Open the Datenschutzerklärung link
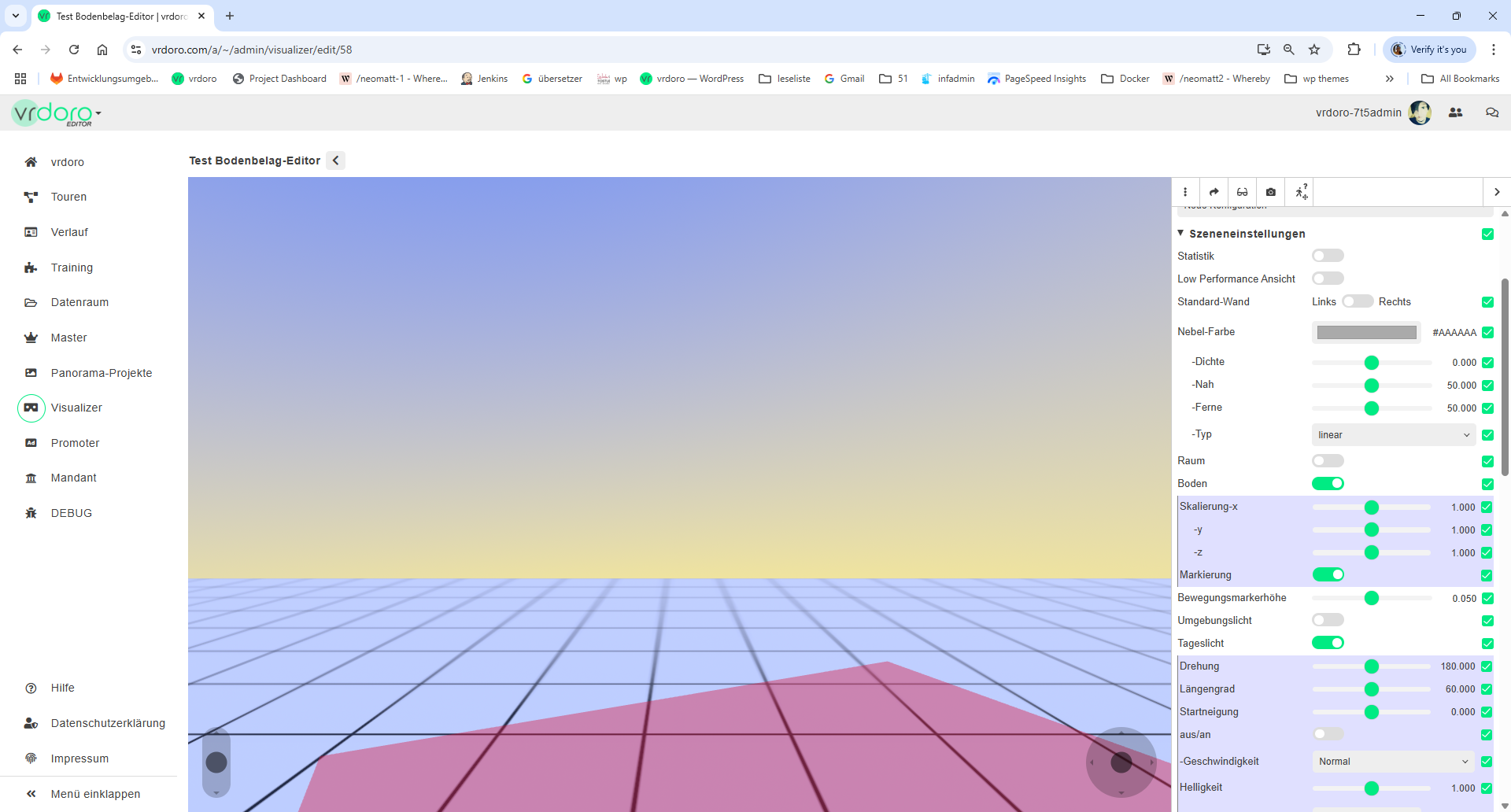 click(108, 723)
